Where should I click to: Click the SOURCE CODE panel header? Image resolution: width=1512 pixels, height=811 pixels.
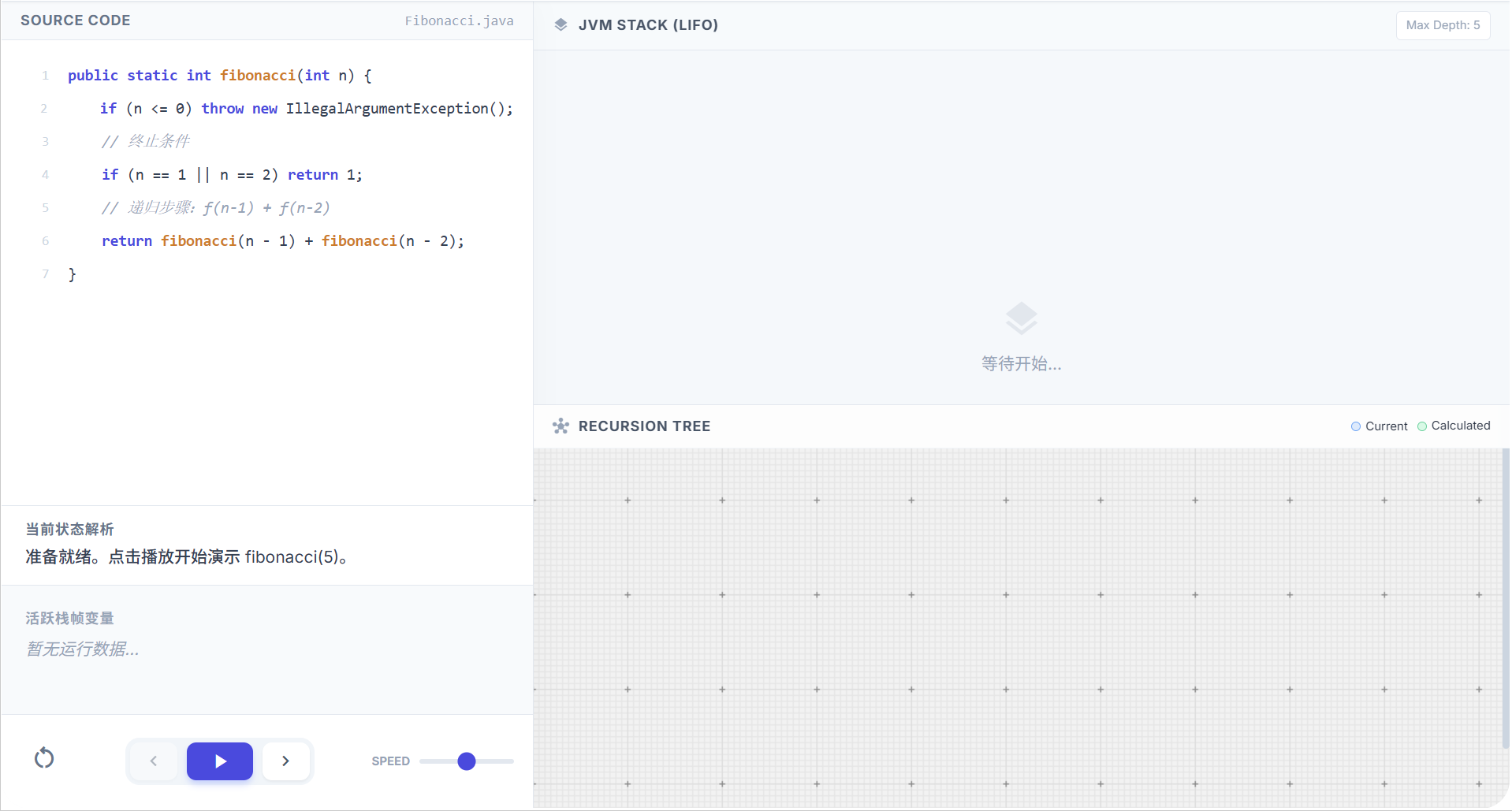[76, 20]
